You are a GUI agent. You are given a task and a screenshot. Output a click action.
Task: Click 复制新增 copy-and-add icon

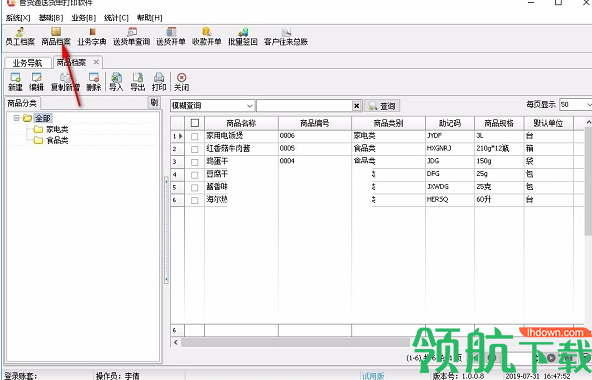point(65,82)
